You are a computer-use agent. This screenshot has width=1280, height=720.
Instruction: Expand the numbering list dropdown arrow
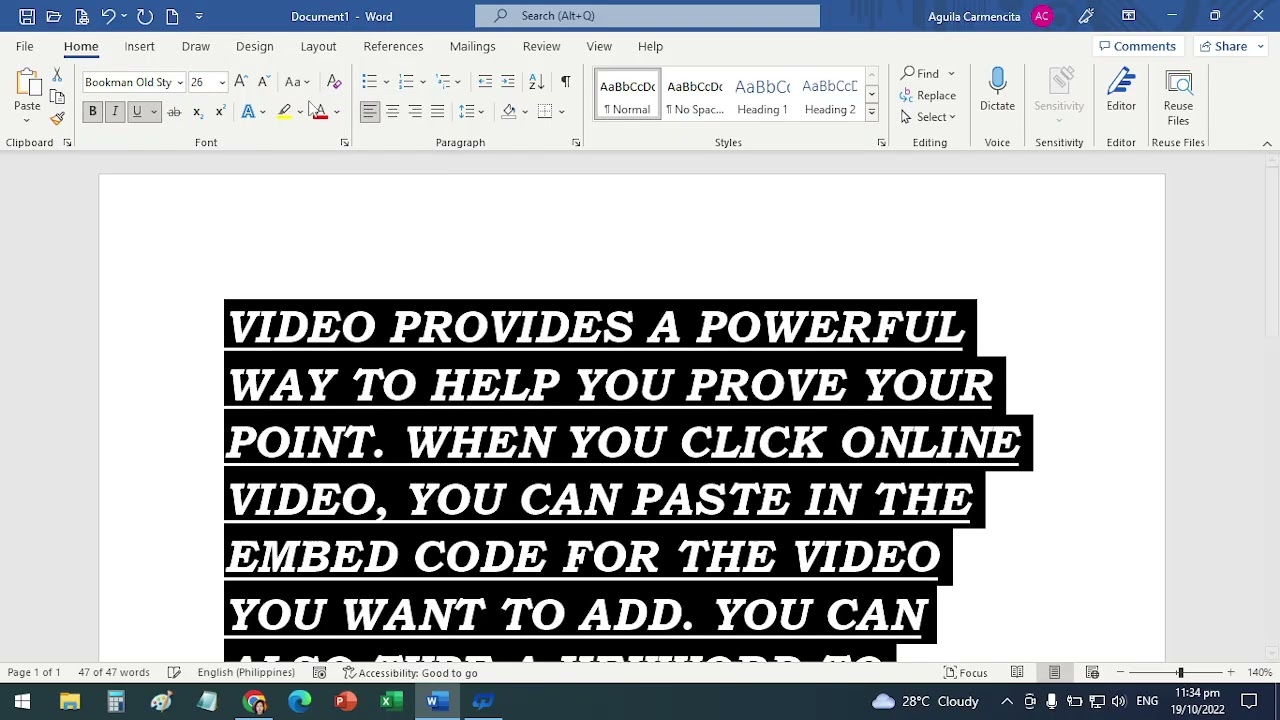[x=423, y=82]
